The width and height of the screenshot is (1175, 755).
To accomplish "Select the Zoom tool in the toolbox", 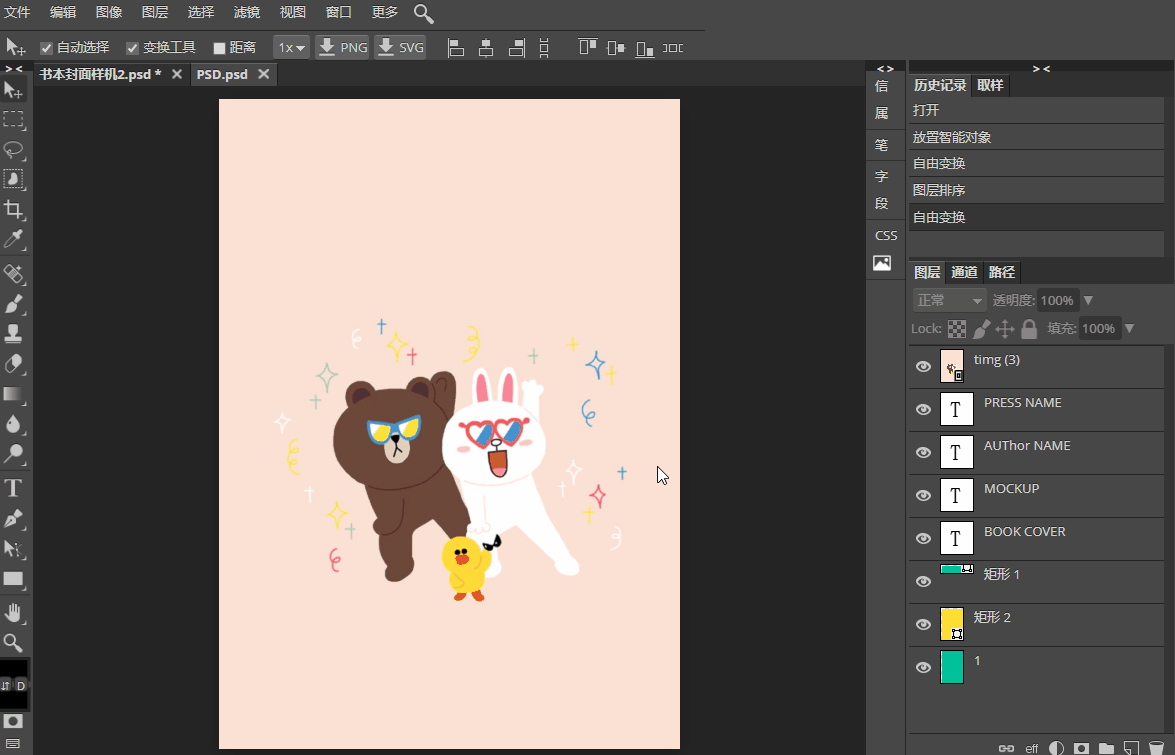I will tap(13, 643).
